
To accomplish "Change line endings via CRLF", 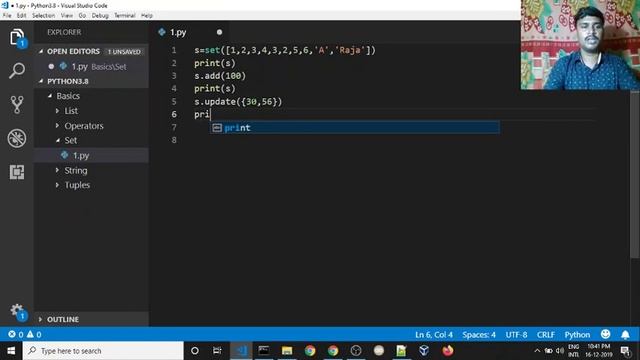I will tap(546, 335).
